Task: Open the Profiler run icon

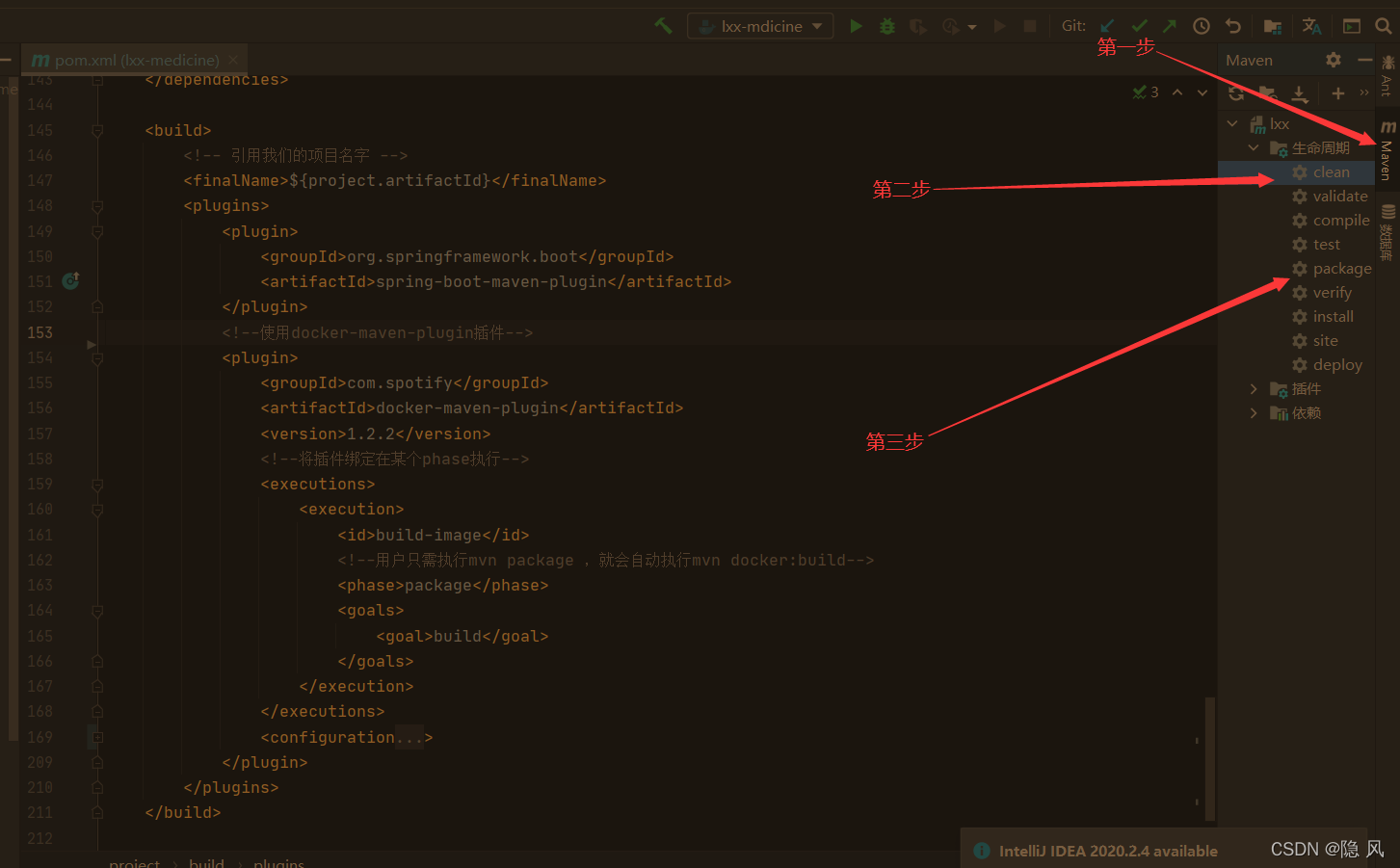Action: [x=951, y=26]
